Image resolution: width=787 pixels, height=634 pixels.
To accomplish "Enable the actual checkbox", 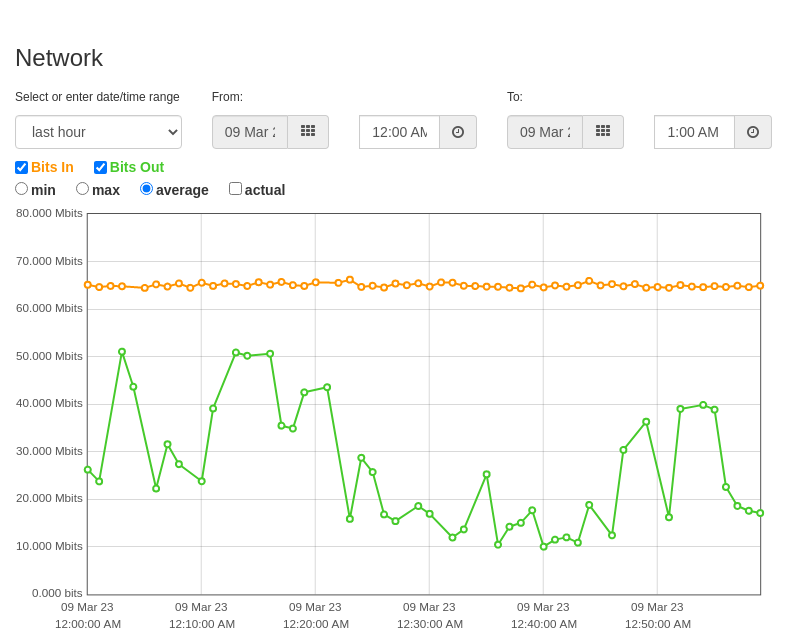I will pyautogui.click(x=235, y=189).
